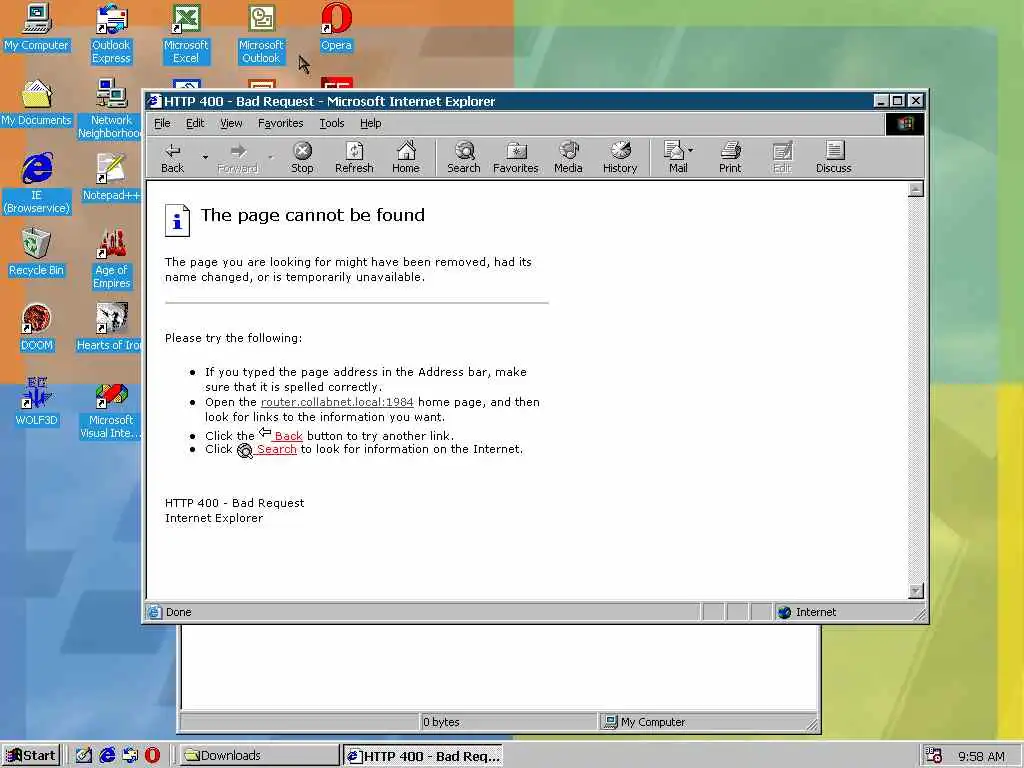Image resolution: width=1024 pixels, height=768 pixels.
Task: Click the Stop toolbar button
Action: pos(302,158)
